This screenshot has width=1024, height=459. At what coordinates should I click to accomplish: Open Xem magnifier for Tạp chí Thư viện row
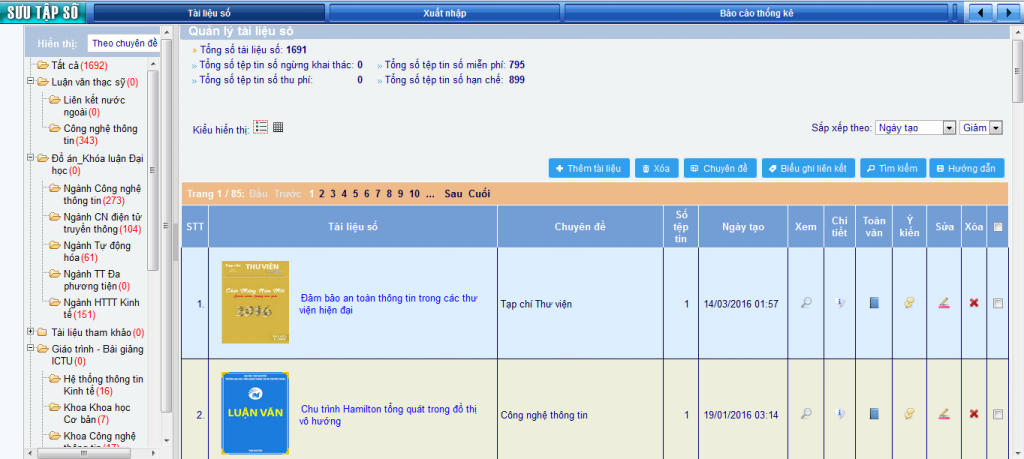[807, 303]
